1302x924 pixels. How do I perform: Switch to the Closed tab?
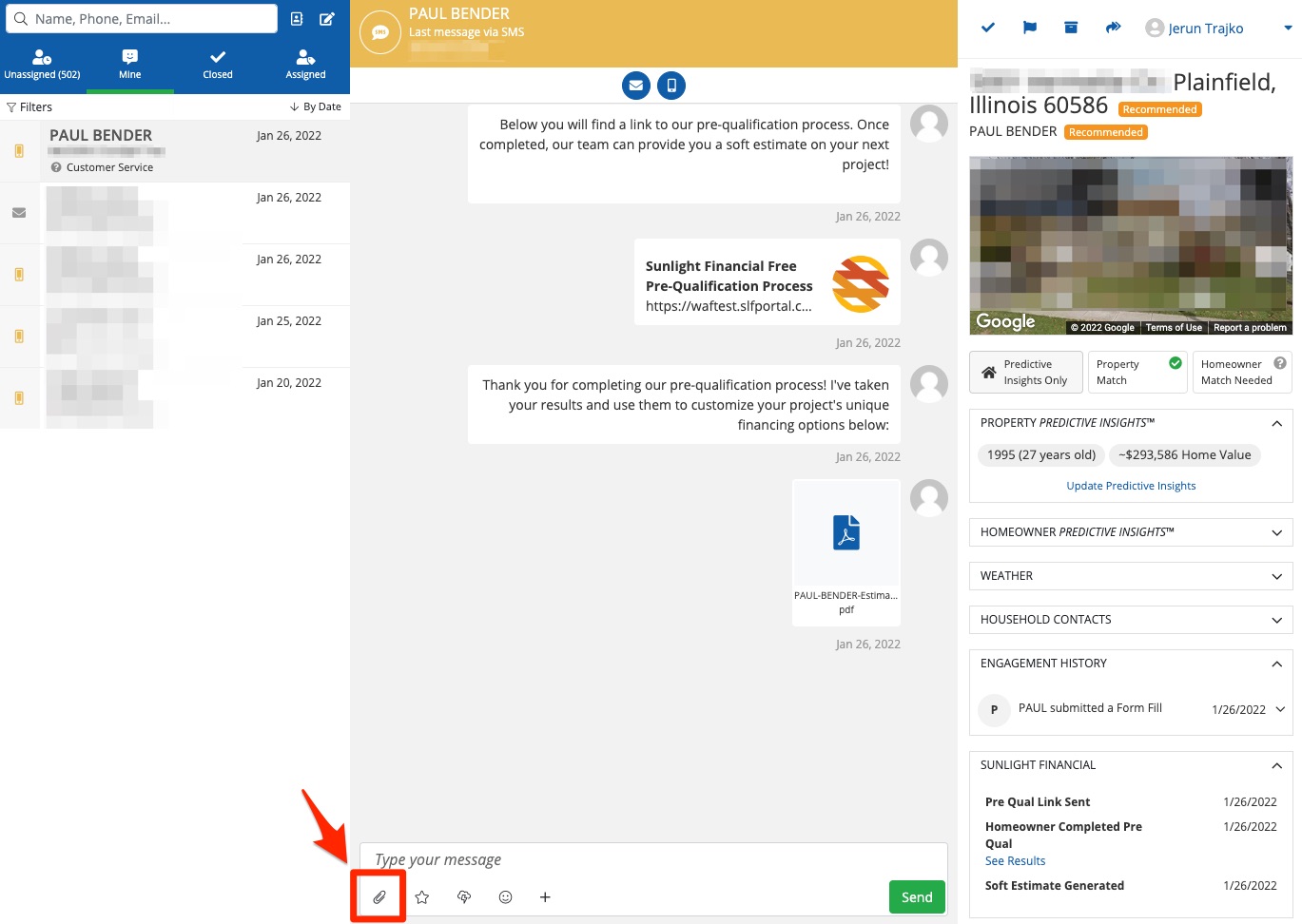tap(218, 64)
